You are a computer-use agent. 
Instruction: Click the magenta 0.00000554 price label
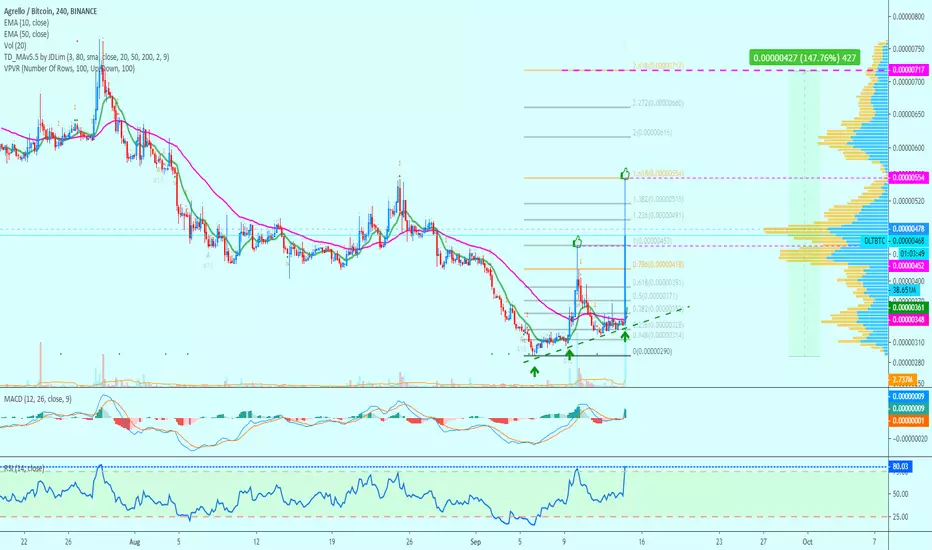pyautogui.click(x=908, y=177)
